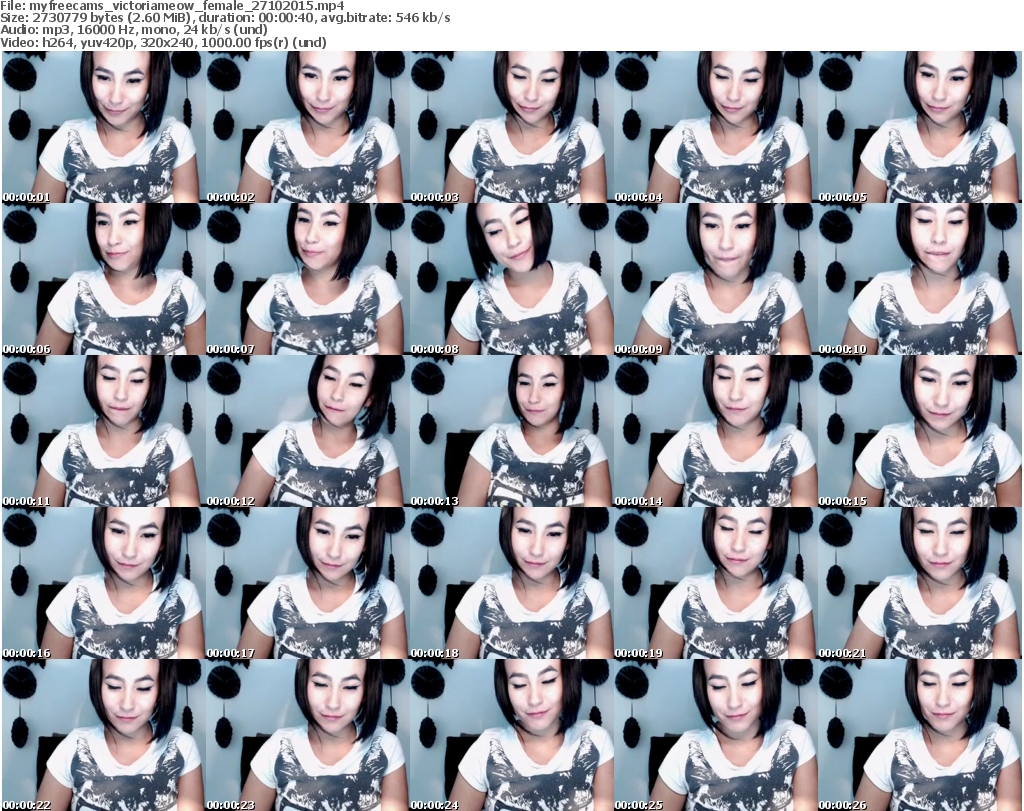The image size is (1024, 811).
Task: Click the frame stamped 00:00:15
Action: [x=920, y=431]
